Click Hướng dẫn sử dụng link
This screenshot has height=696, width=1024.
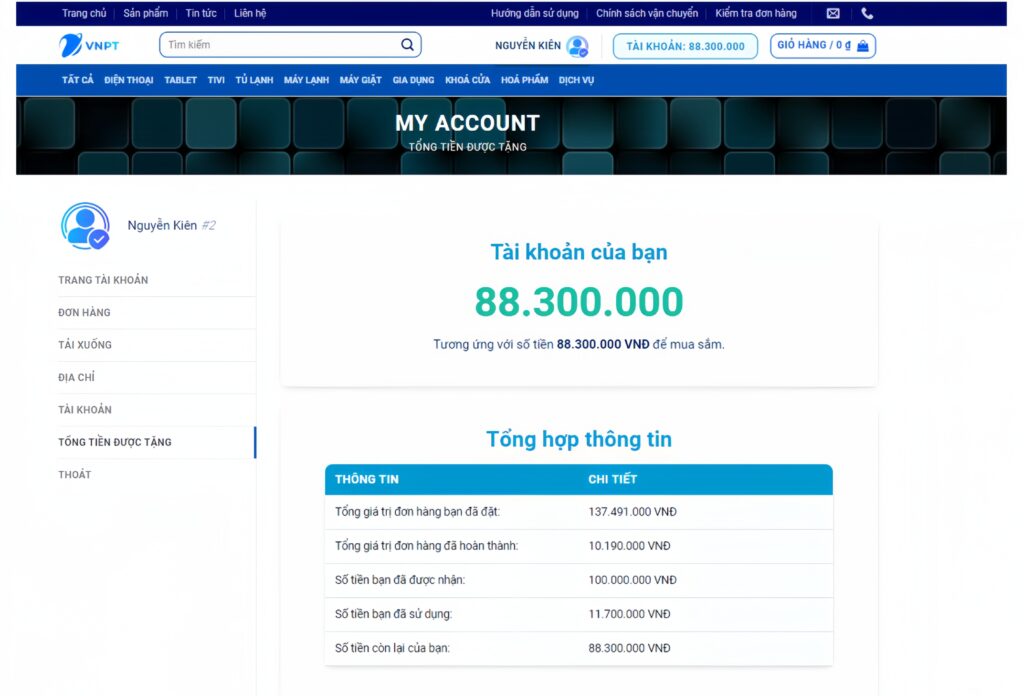coord(534,14)
